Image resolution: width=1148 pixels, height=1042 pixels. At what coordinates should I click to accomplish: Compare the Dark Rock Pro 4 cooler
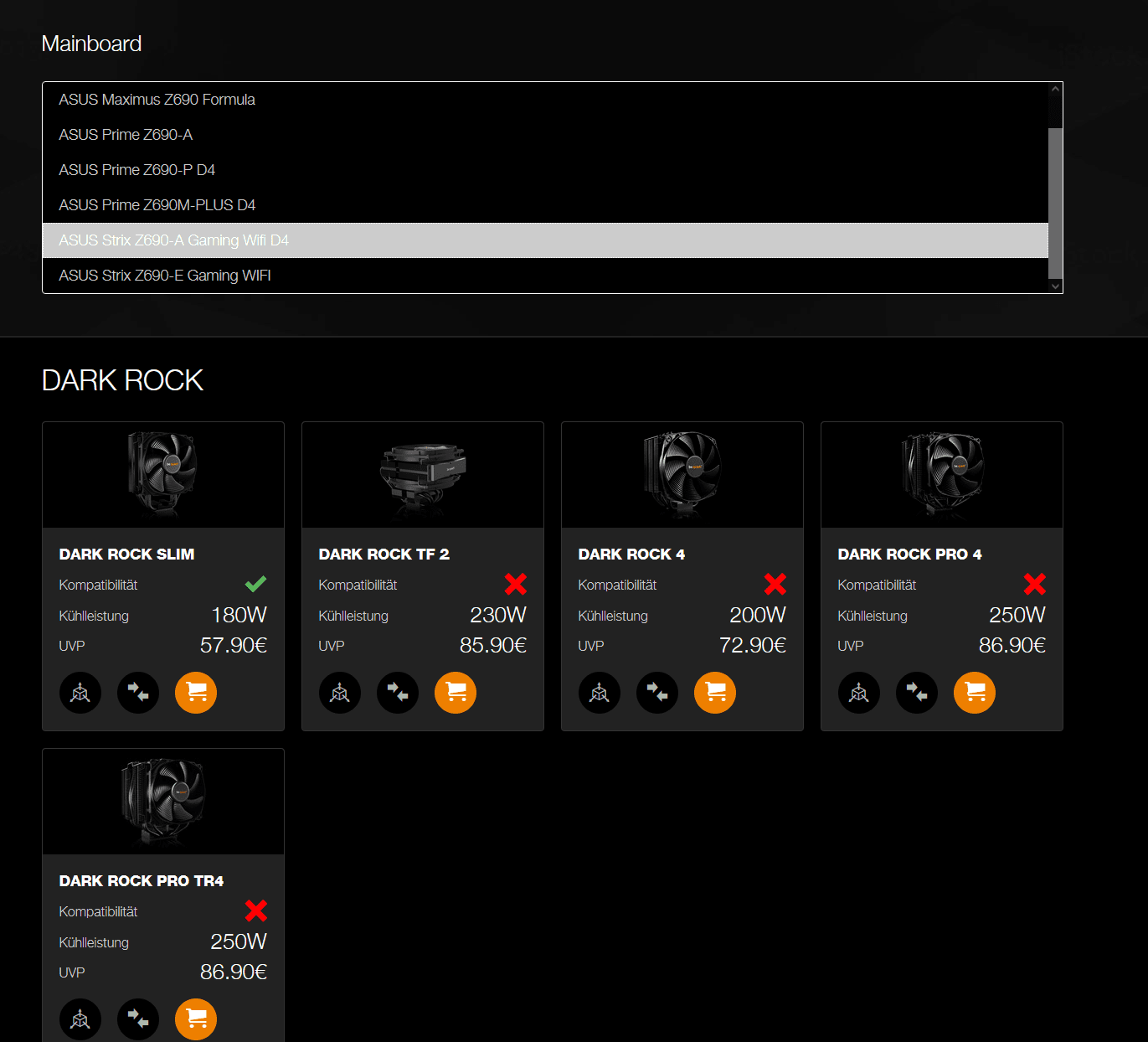917,693
